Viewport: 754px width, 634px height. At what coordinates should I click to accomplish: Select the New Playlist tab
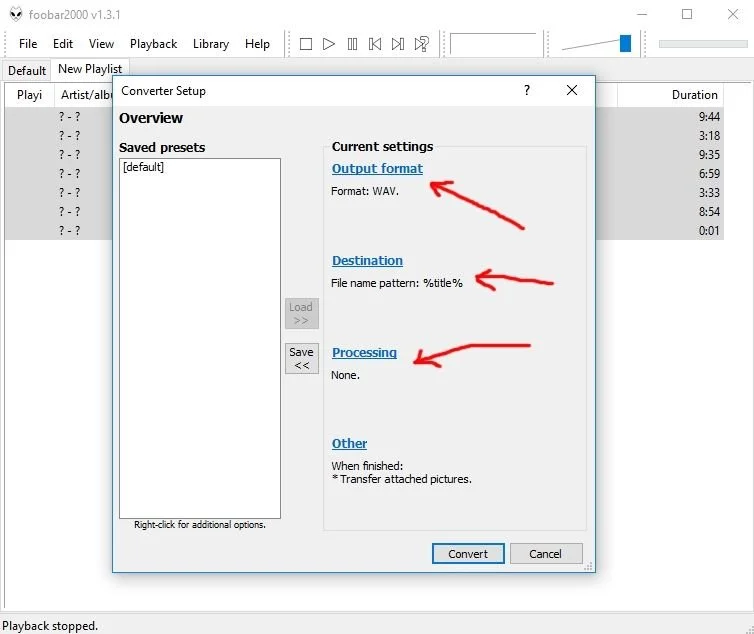(90, 69)
